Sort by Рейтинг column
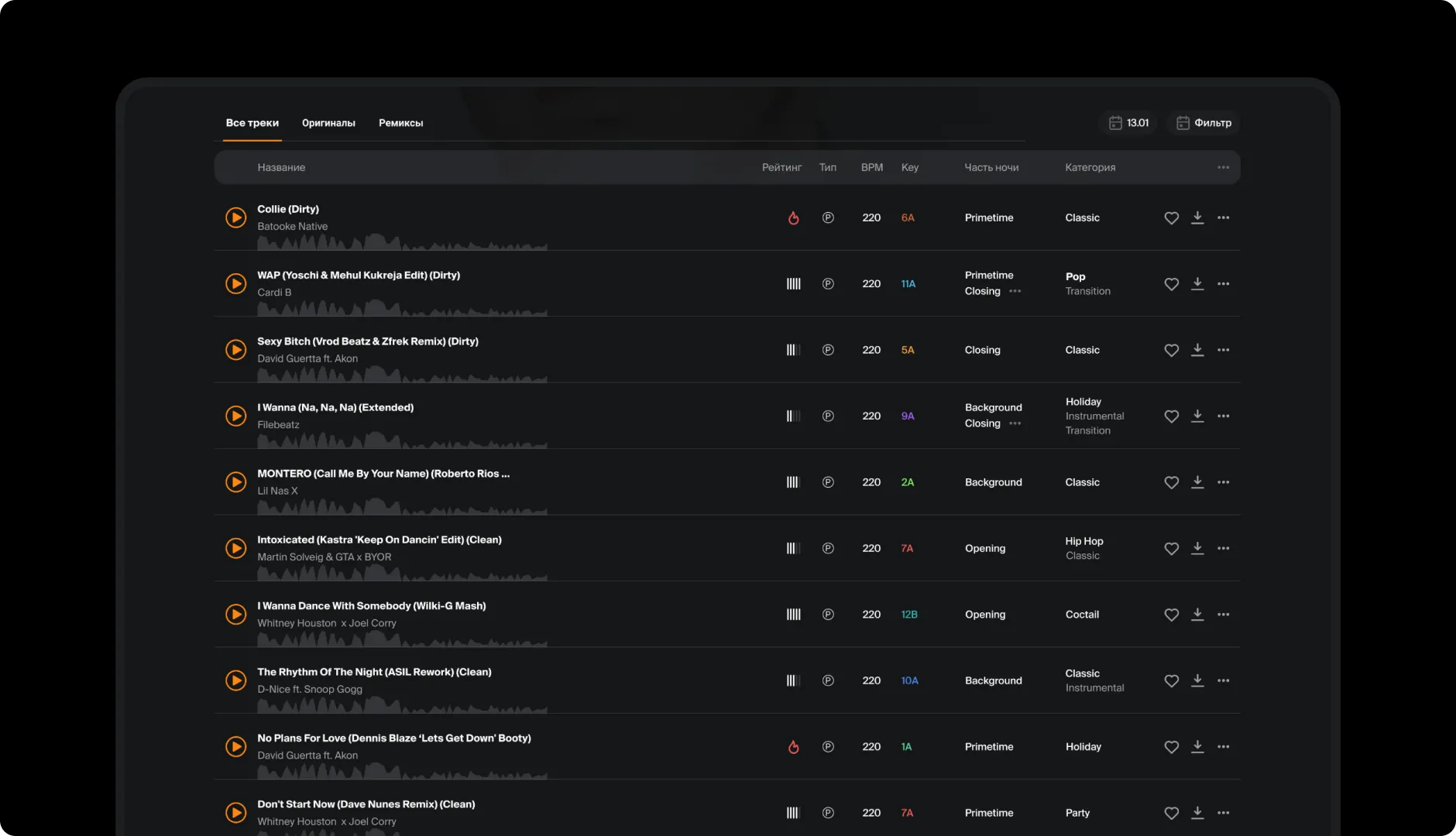Image resolution: width=1456 pixels, height=836 pixels. (781, 167)
